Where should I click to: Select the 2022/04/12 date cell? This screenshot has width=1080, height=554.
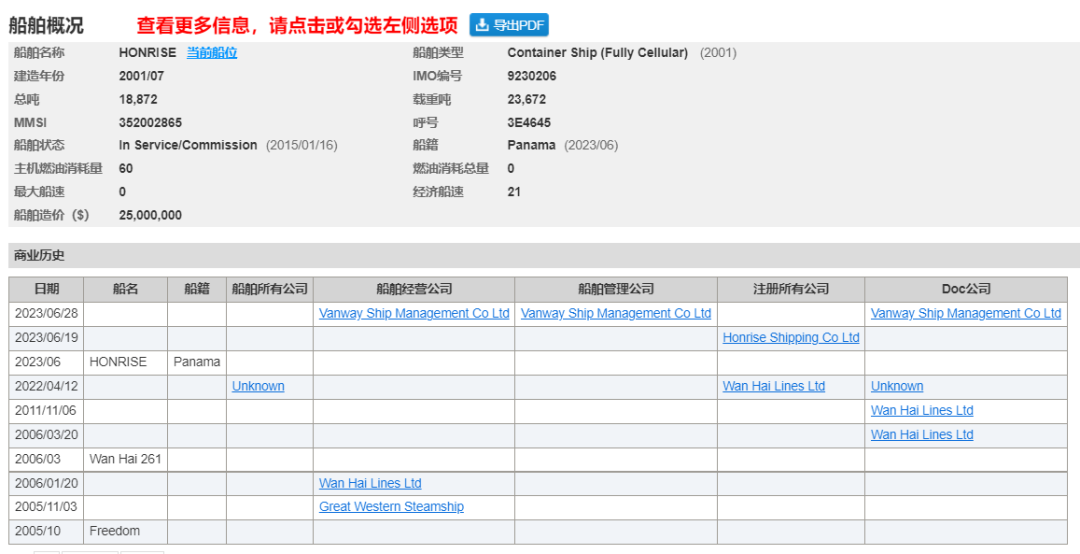[x=46, y=387]
